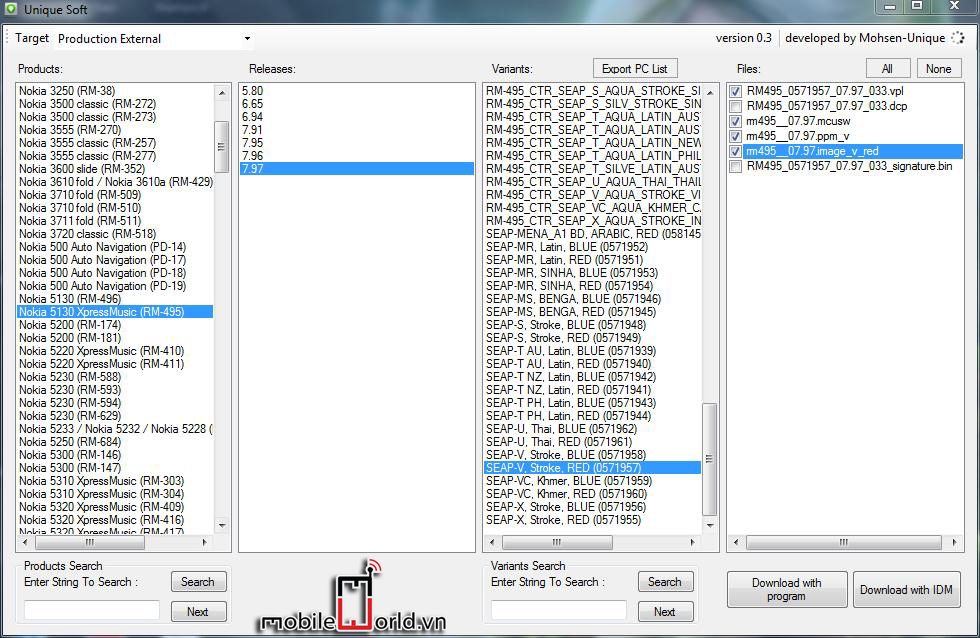The width and height of the screenshot is (980, 638).
Task: Click Next button in Products Search
Action: (198, 612)
